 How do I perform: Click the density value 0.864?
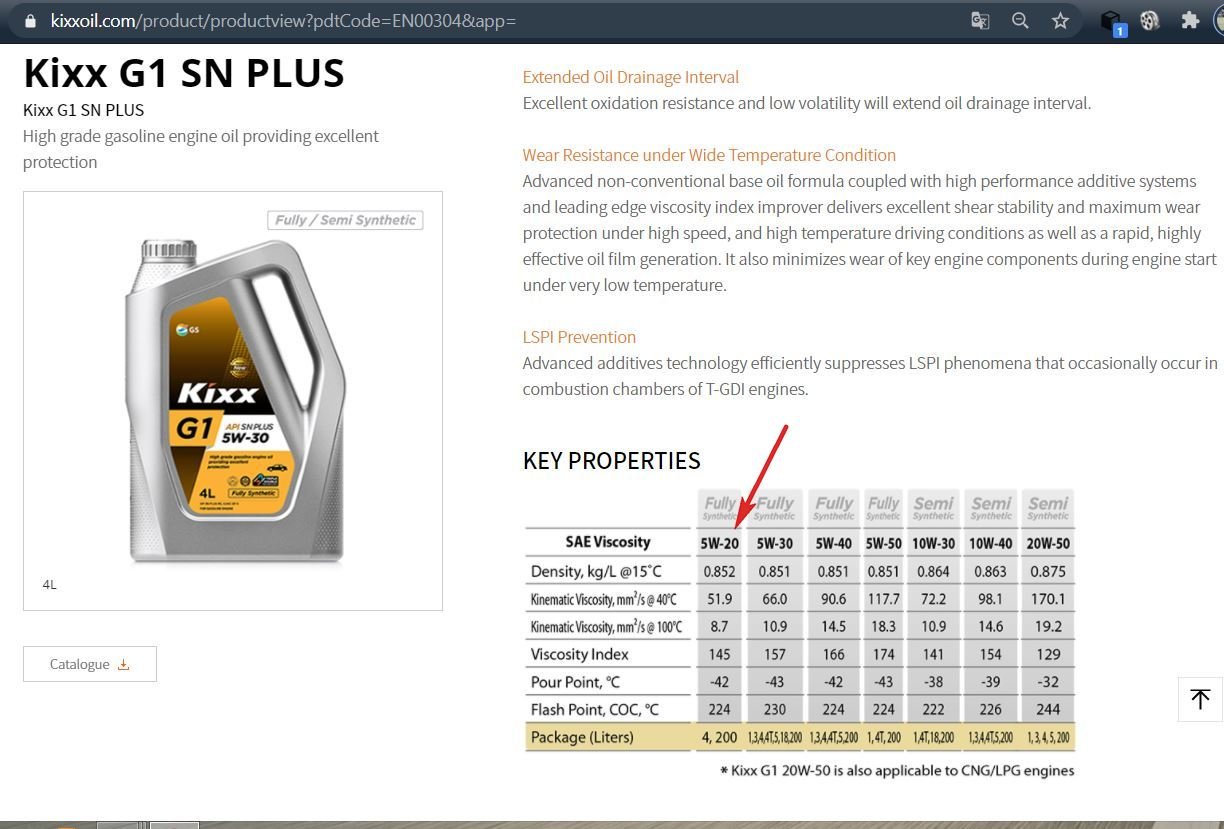click(x=933, y=571)
